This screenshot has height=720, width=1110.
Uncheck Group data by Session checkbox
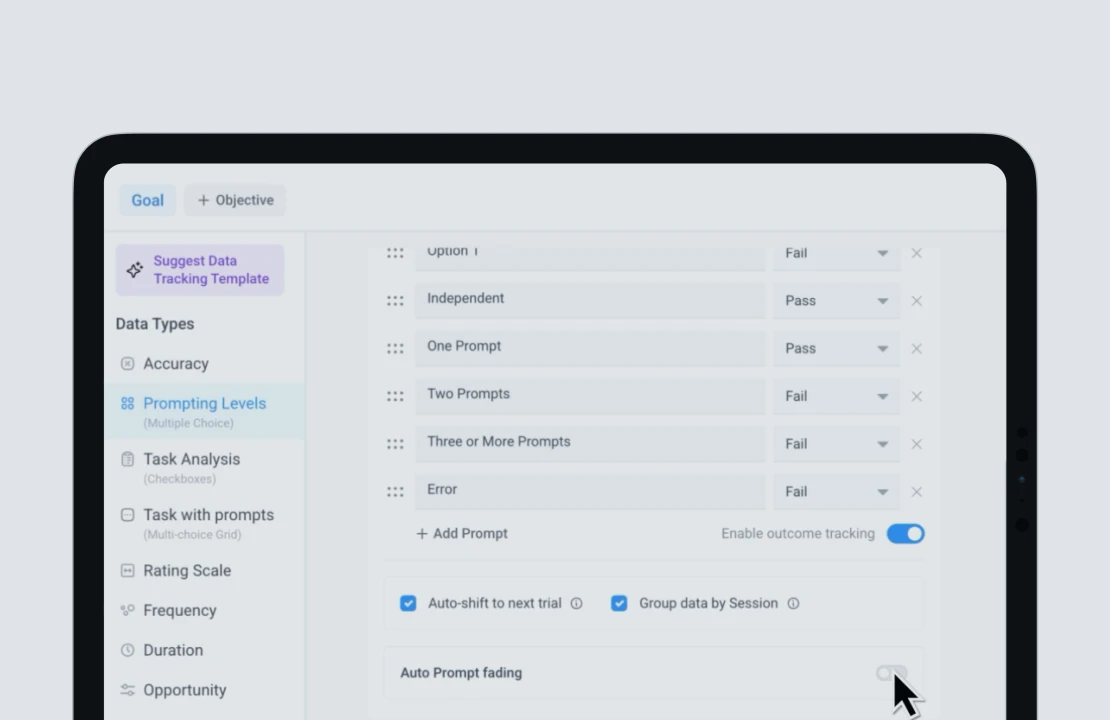[x=619, y=604]
